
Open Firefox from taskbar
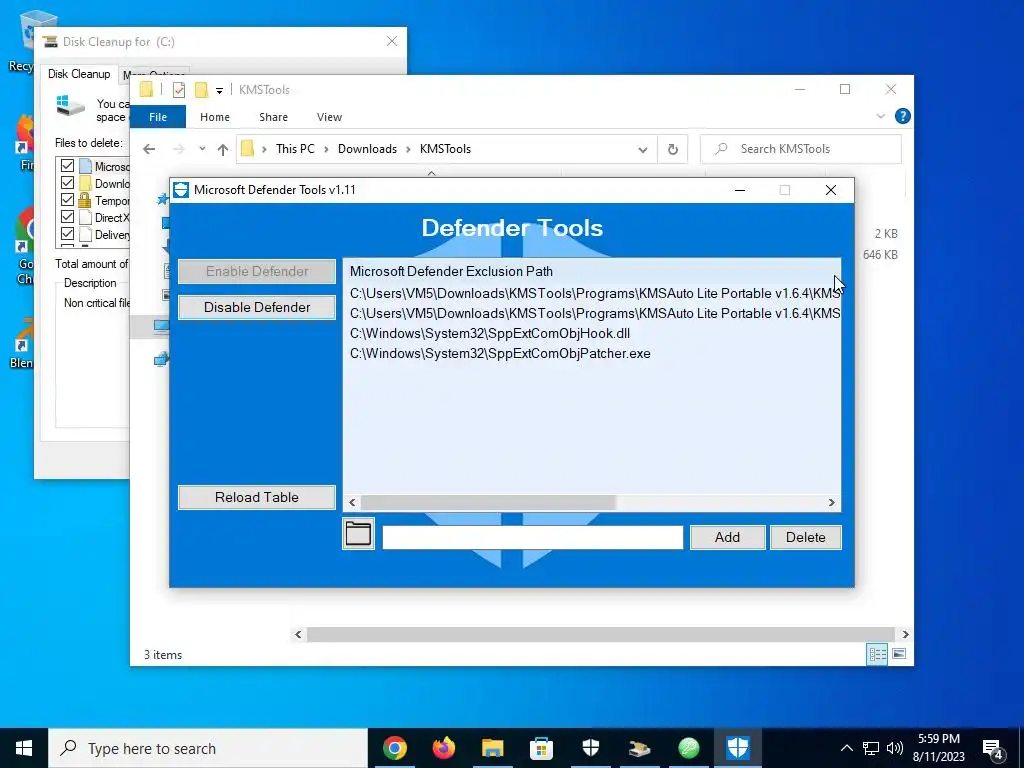443,748
